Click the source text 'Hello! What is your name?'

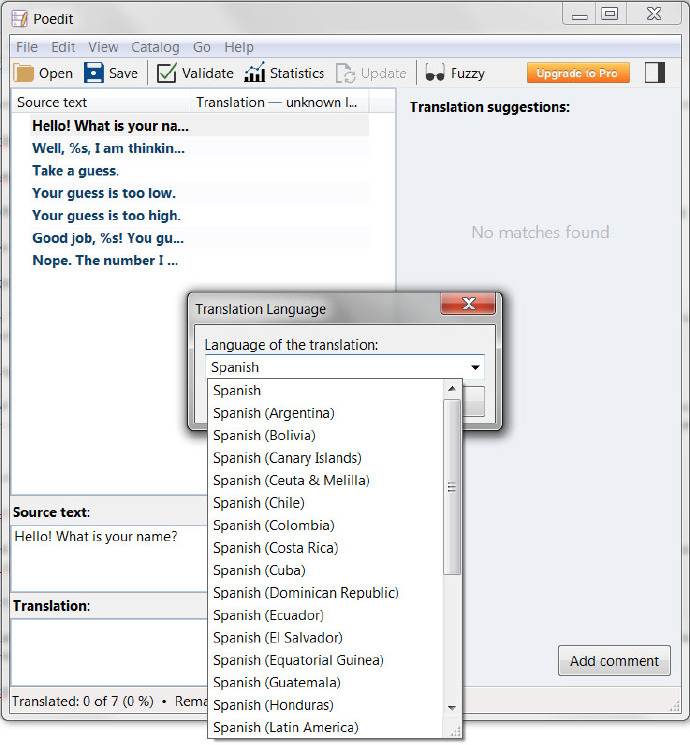[x=96, y=536]
